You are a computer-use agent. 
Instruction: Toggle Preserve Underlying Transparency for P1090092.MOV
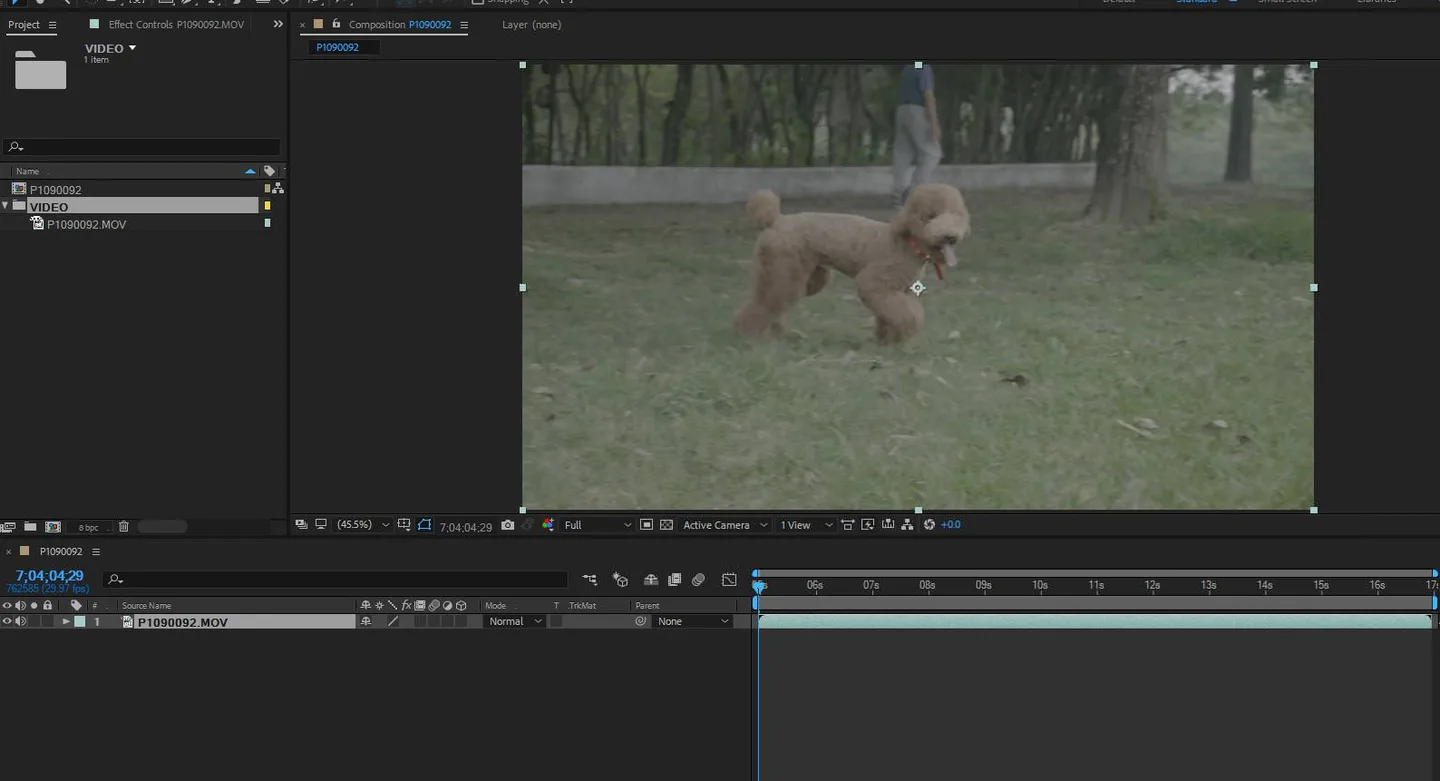556,622
